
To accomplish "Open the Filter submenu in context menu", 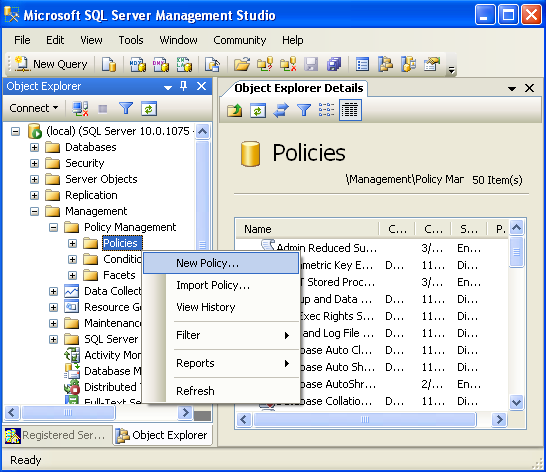I will (221, 335).
